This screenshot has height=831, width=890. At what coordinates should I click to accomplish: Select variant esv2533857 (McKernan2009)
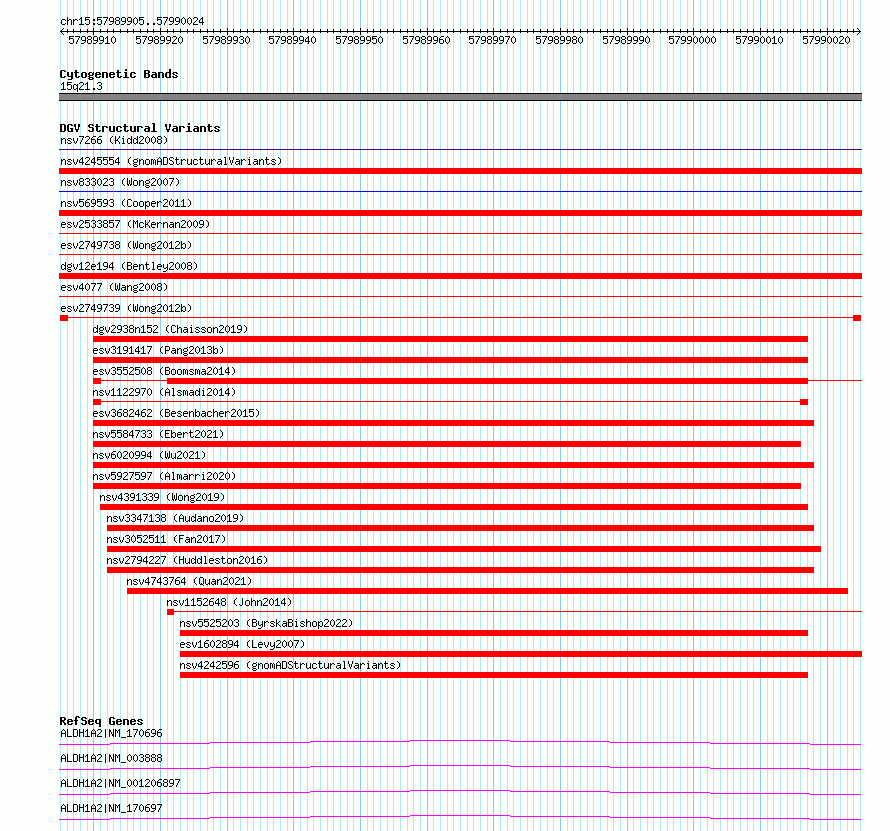[135, 224]
